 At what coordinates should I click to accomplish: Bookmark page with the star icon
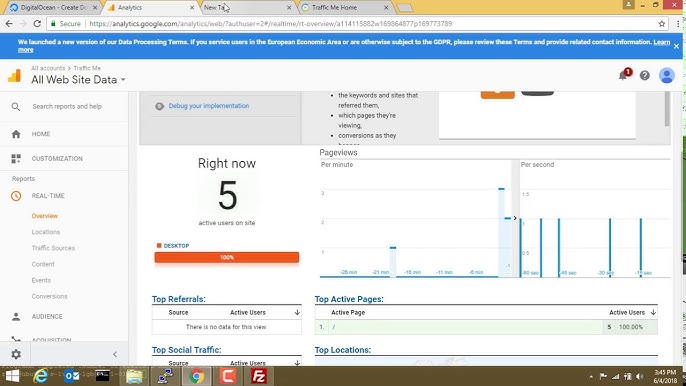coord(662,24)
